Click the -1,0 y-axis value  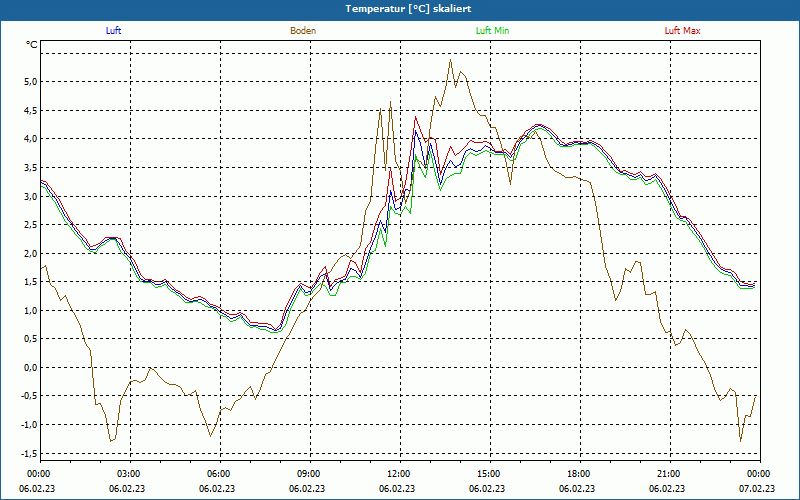(x=28, y=424)
